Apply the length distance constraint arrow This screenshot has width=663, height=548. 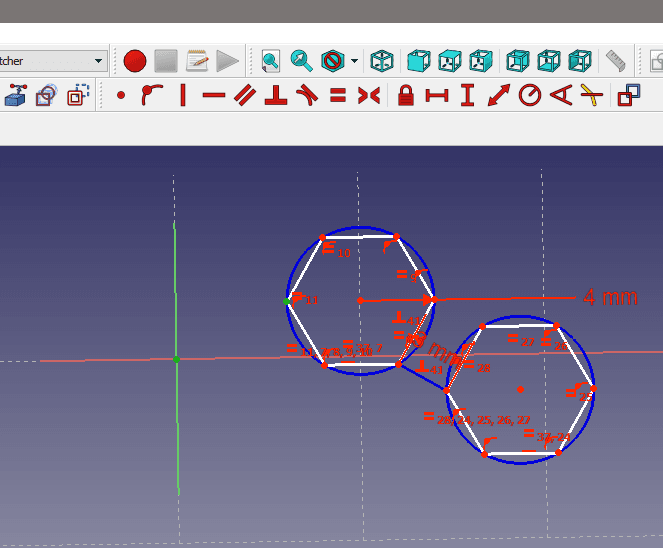point(499,95)
